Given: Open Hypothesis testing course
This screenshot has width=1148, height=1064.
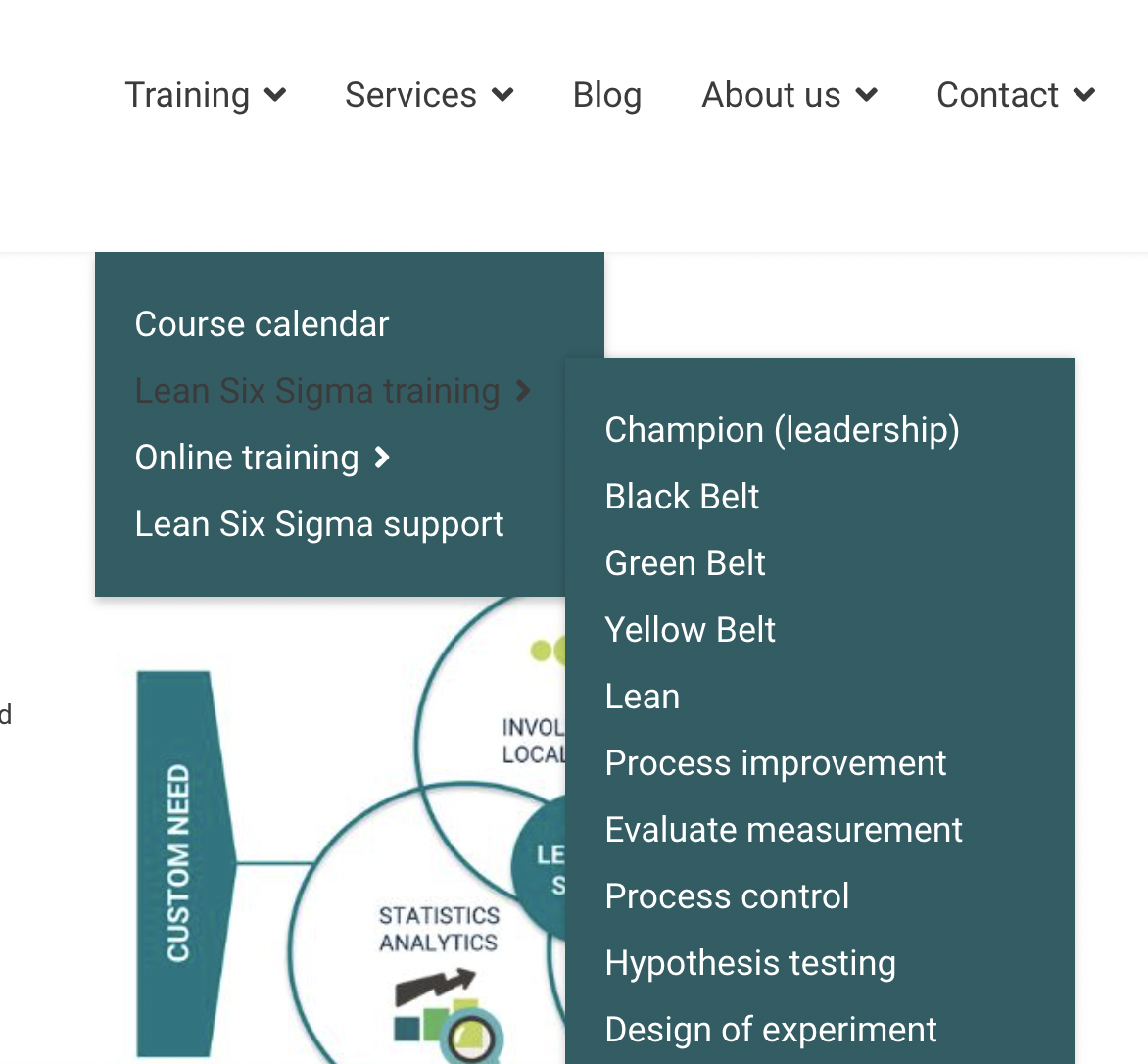Looking at the screenshot, I should (750, 963).
